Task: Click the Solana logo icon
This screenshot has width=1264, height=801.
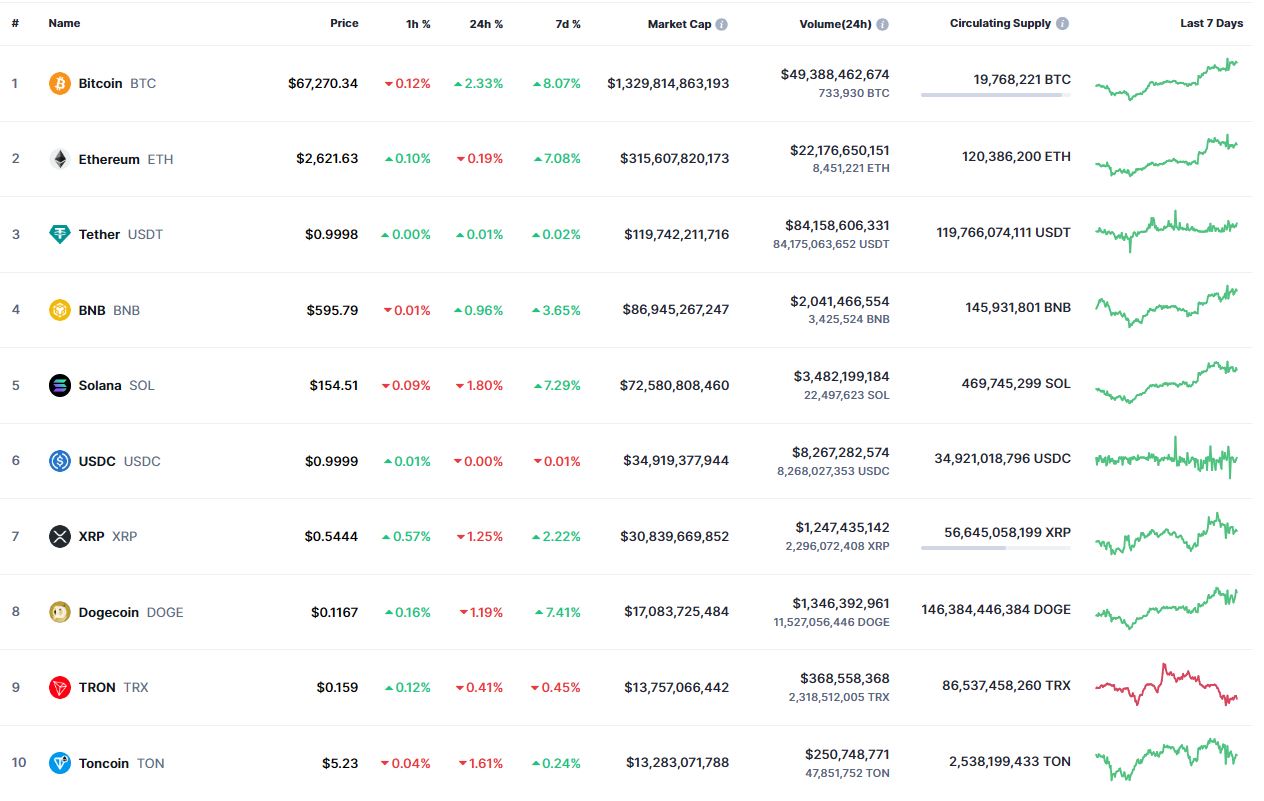Action: point(60,386)
